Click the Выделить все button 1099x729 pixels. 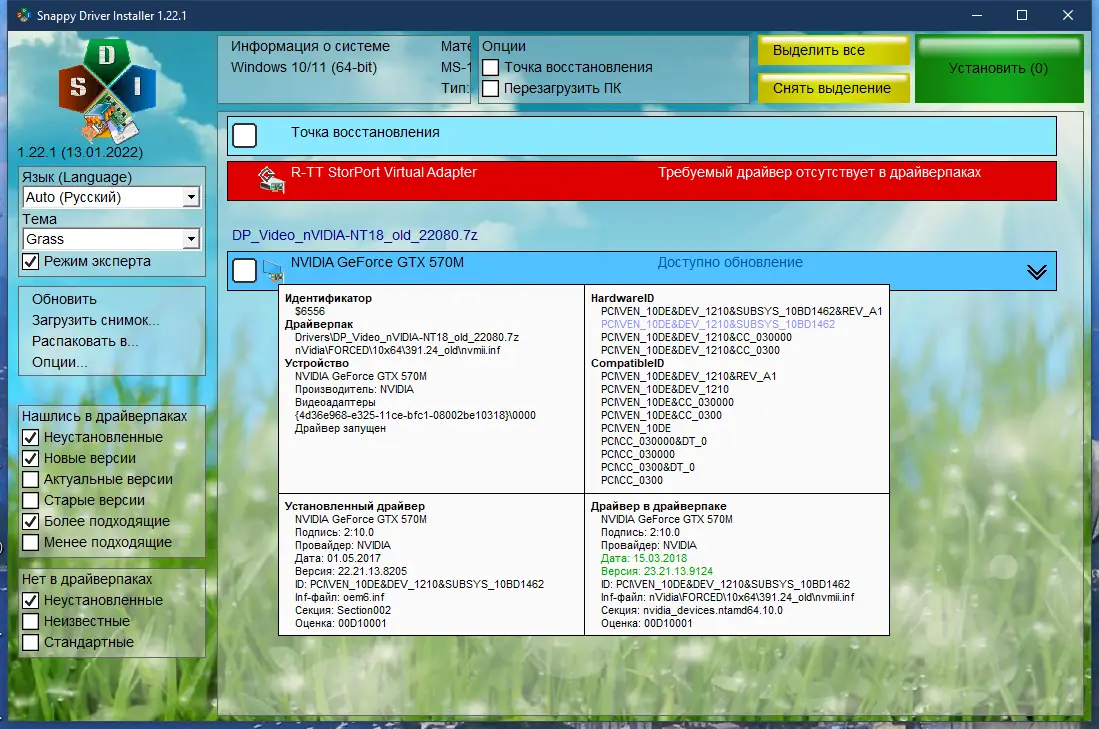coord(833,50)
